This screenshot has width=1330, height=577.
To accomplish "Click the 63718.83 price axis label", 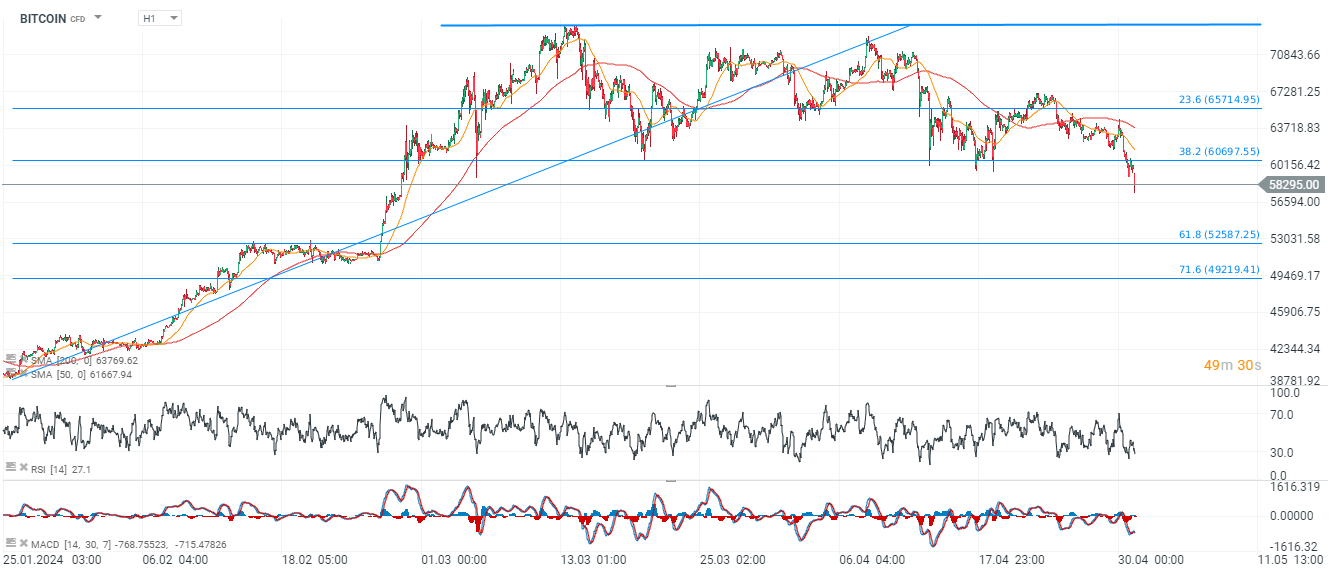I will click(1295, 128).
